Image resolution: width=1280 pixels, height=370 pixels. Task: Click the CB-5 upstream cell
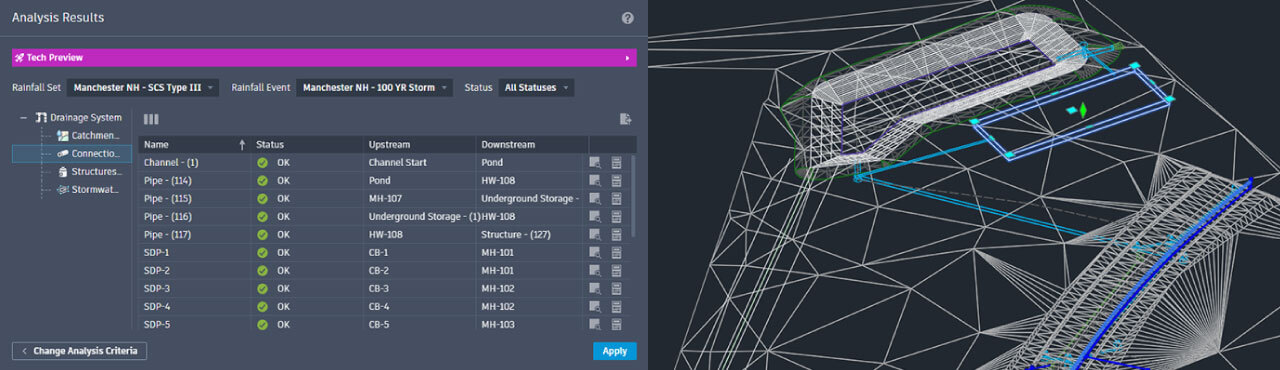[419, 324]
